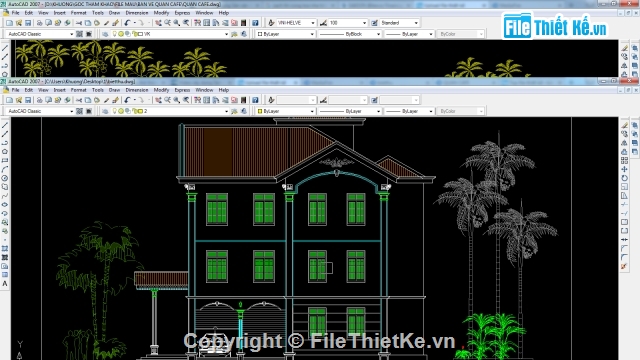Toggle layer VK lock icon in upper window

134,34
